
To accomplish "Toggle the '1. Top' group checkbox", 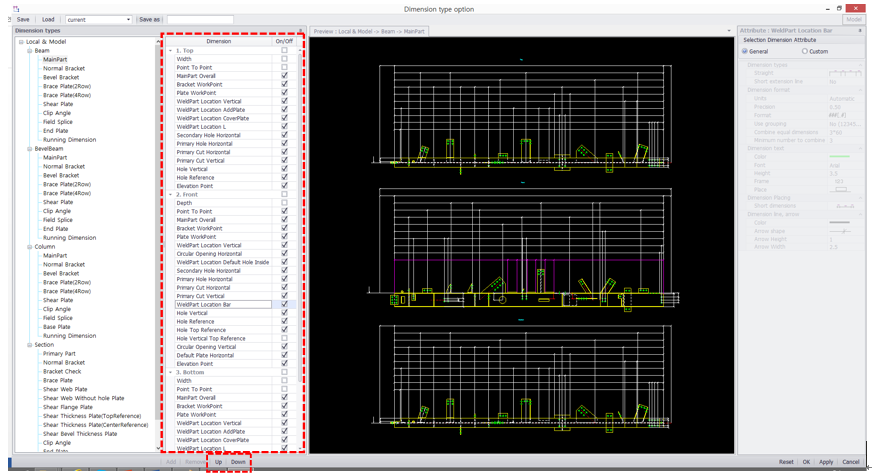I will pyautogui.click(x=284, y=51).
